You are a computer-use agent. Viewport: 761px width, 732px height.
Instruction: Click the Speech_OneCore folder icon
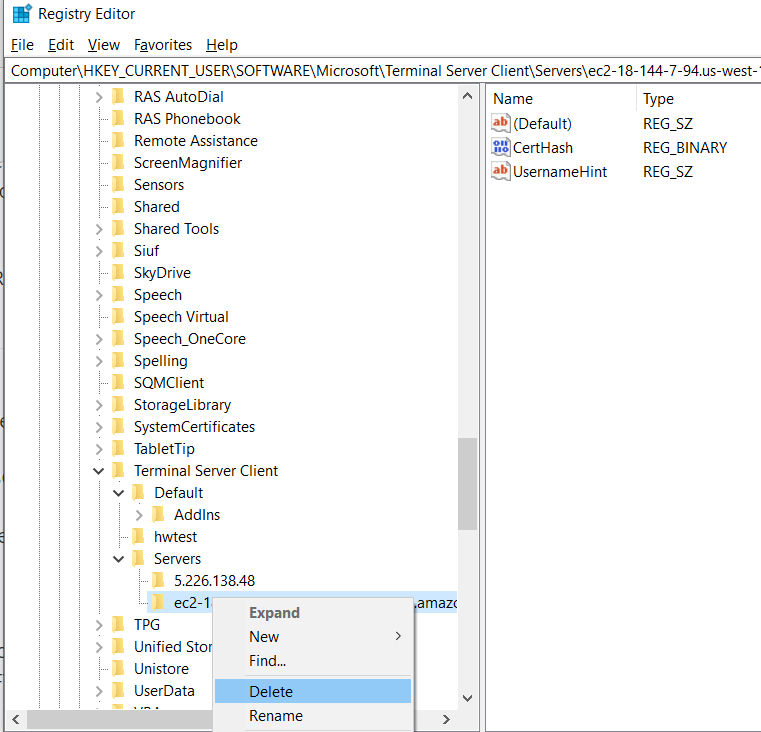[x=118, y=338]
